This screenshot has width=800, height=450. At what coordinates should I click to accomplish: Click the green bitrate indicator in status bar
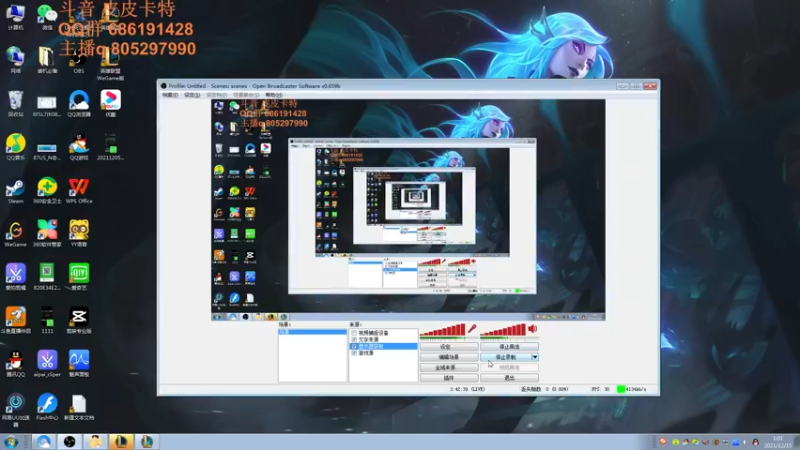(621, 389)
